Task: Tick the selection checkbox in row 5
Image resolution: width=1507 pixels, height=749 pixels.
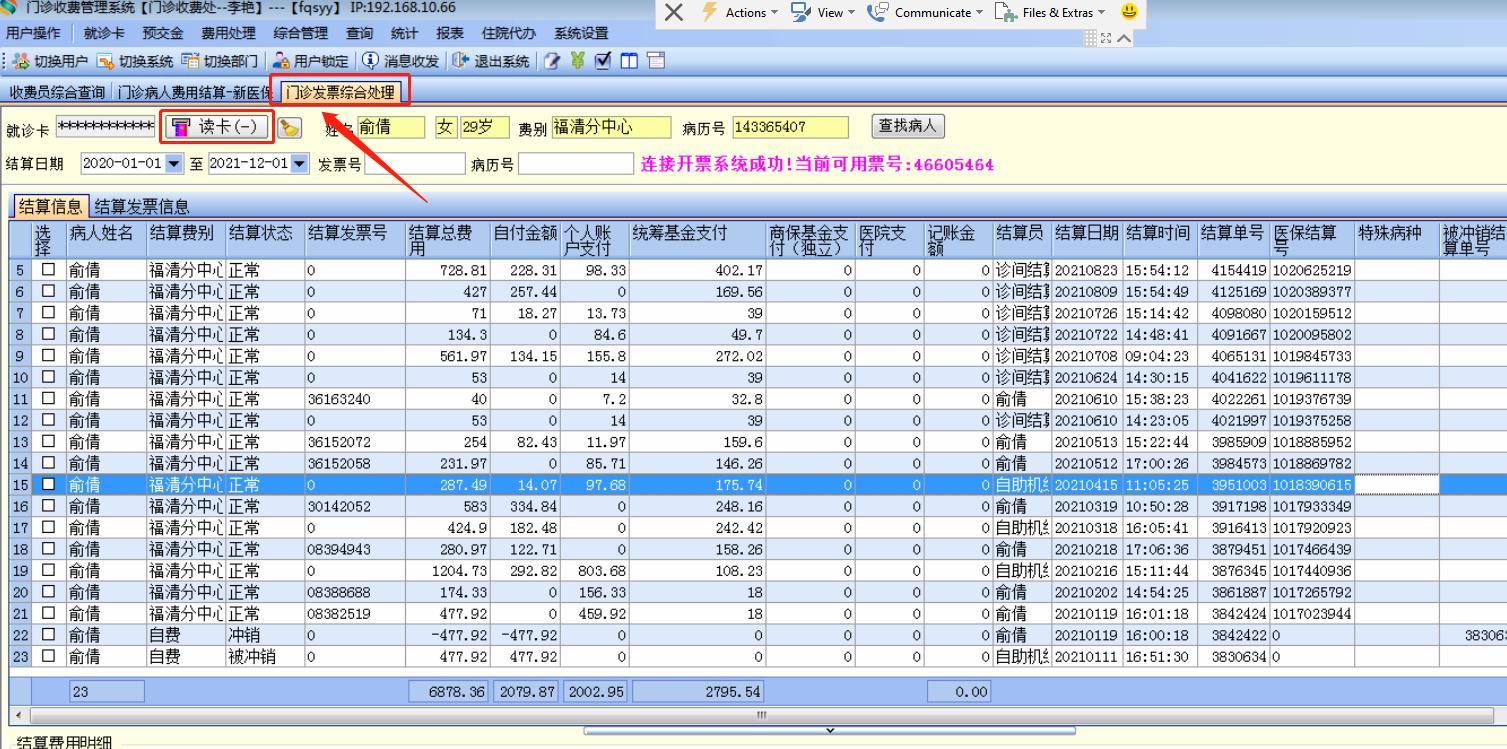Action: (49, 270)
